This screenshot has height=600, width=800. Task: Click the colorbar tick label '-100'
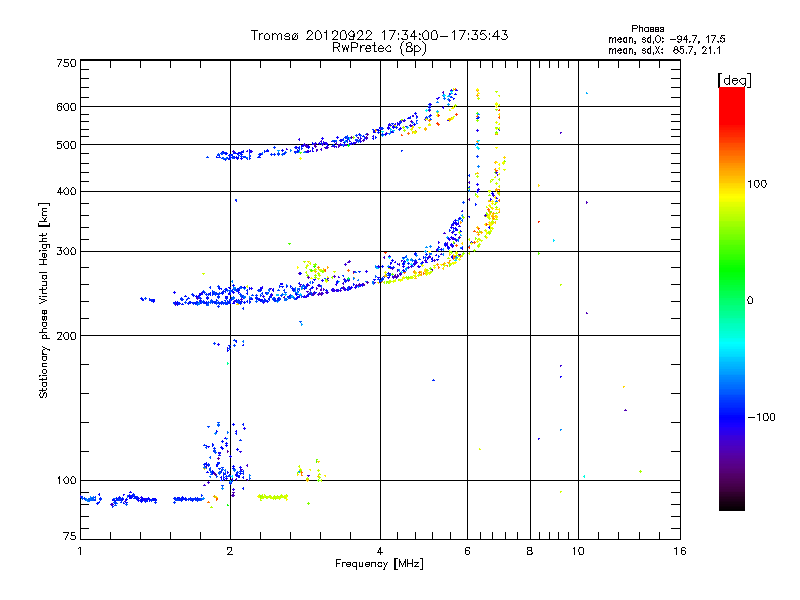(761, 417)
